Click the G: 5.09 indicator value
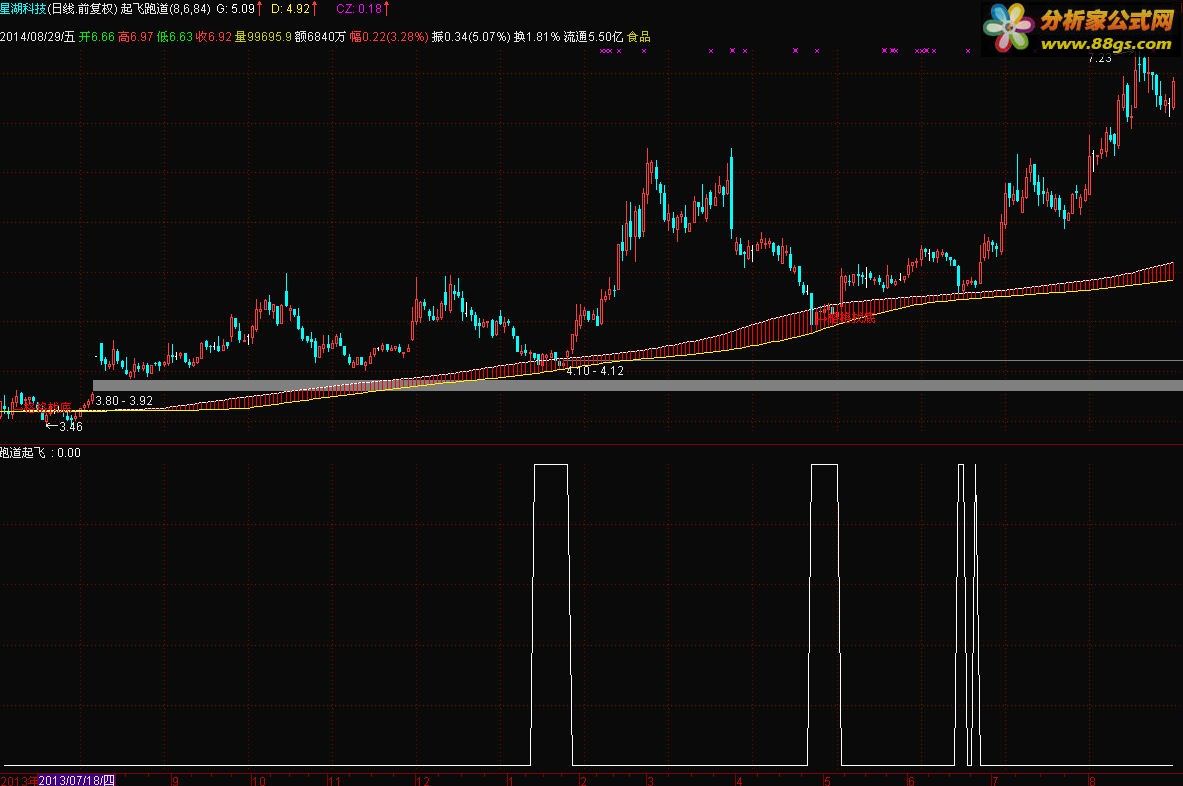Viewport: 1183px width, 786px height. click(x=238, y=9)
